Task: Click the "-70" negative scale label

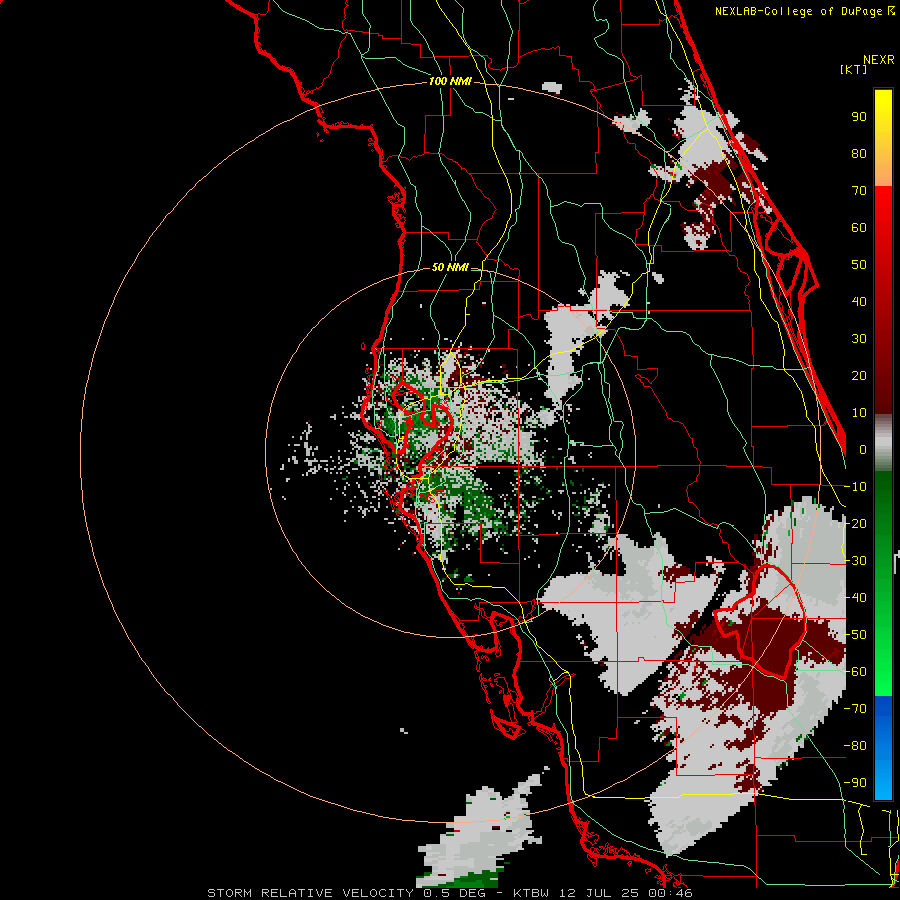Action: (855, 708)
